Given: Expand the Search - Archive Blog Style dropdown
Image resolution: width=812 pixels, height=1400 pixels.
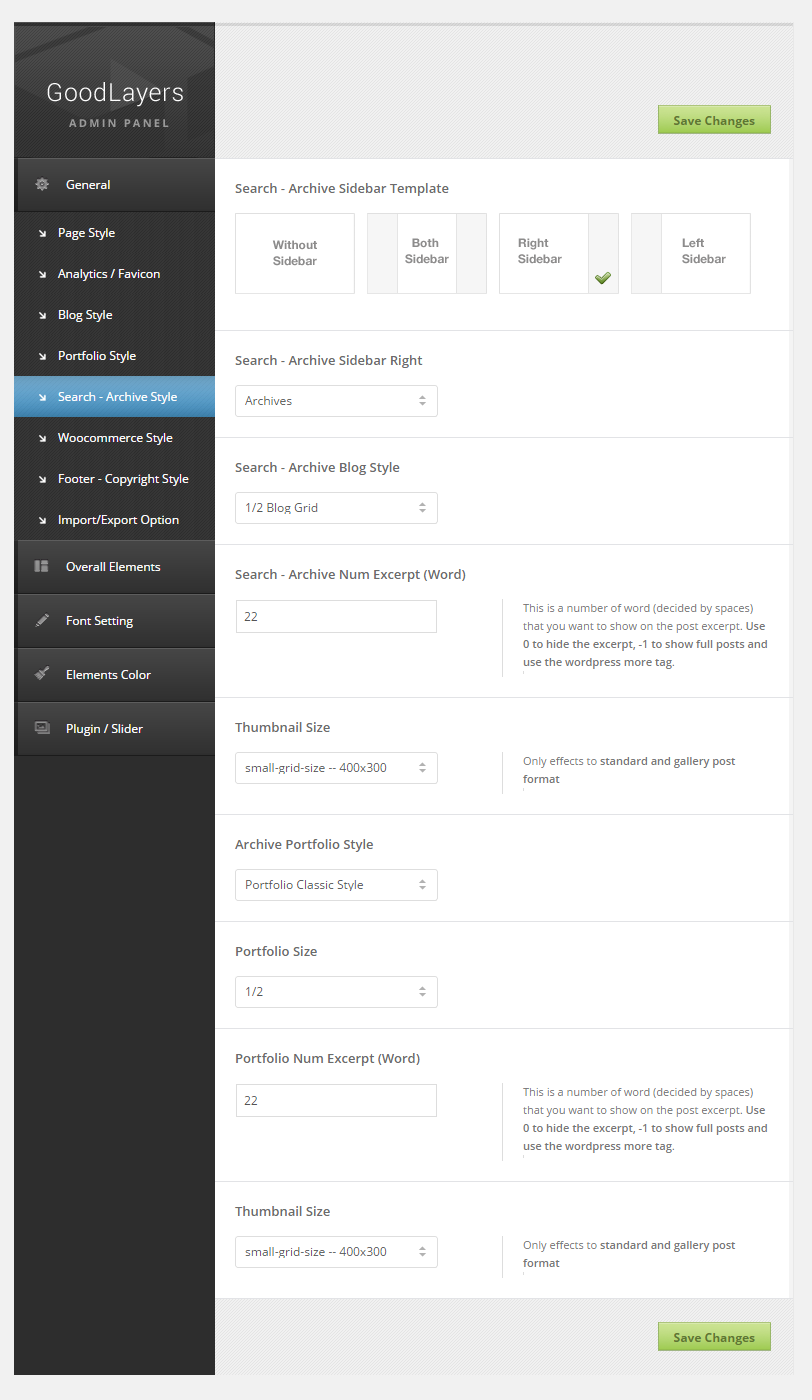Looking at the screenshot, I should click(336, 508).
